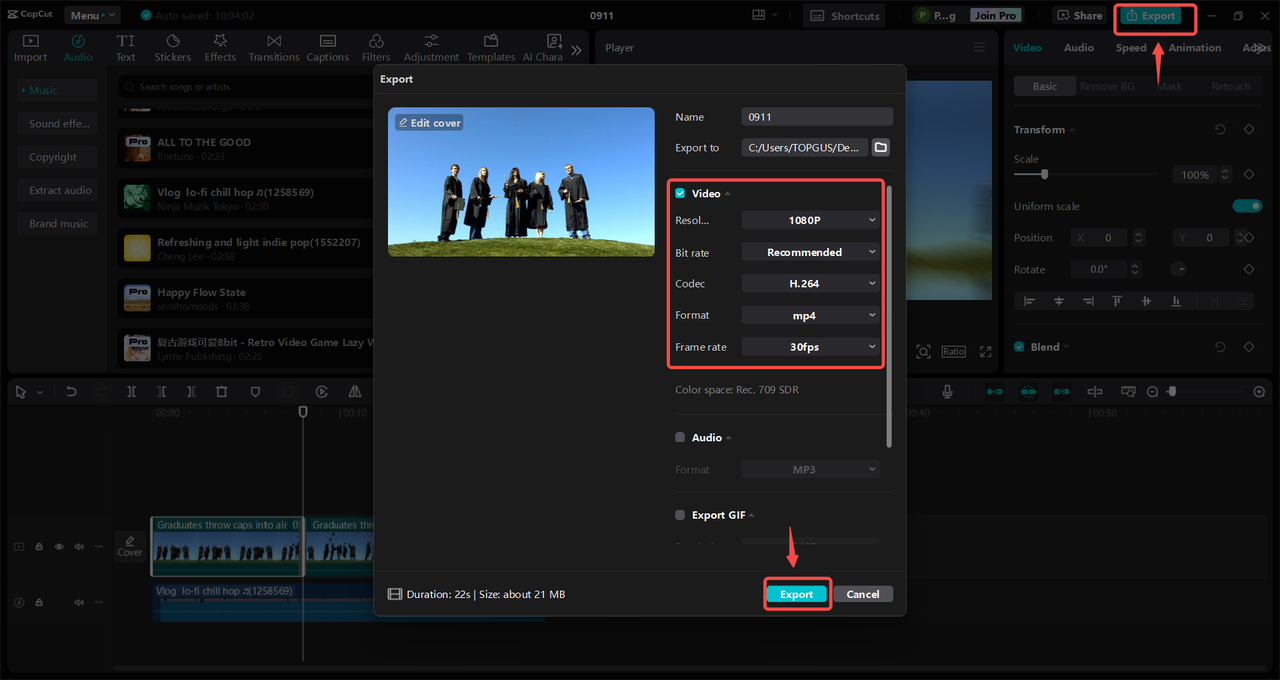Switch to the Animation tab
Viewport: 1280px width, 680px height.
pos(1195,48)
